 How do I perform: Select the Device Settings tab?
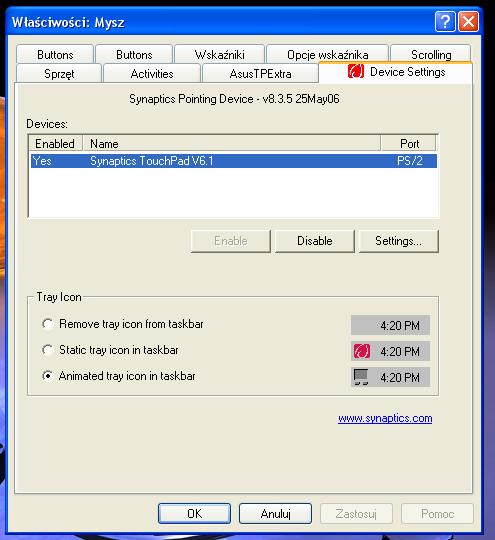pos(395,72)
